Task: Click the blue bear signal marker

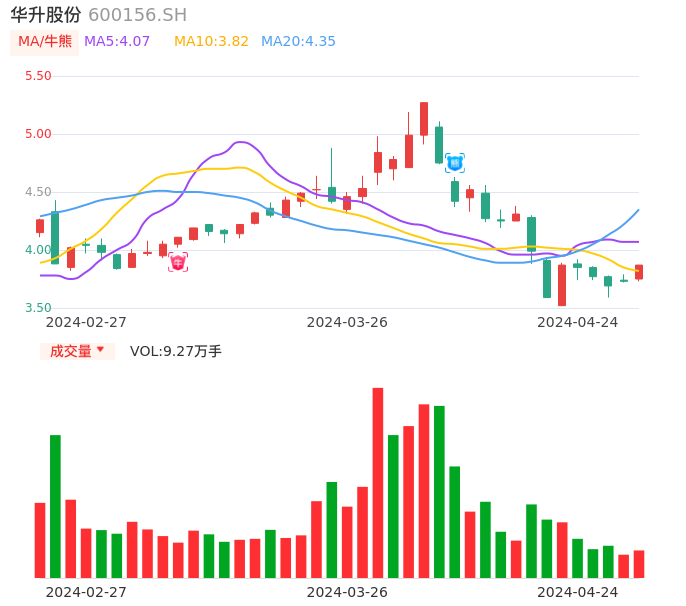Action: tap(455, 163)
